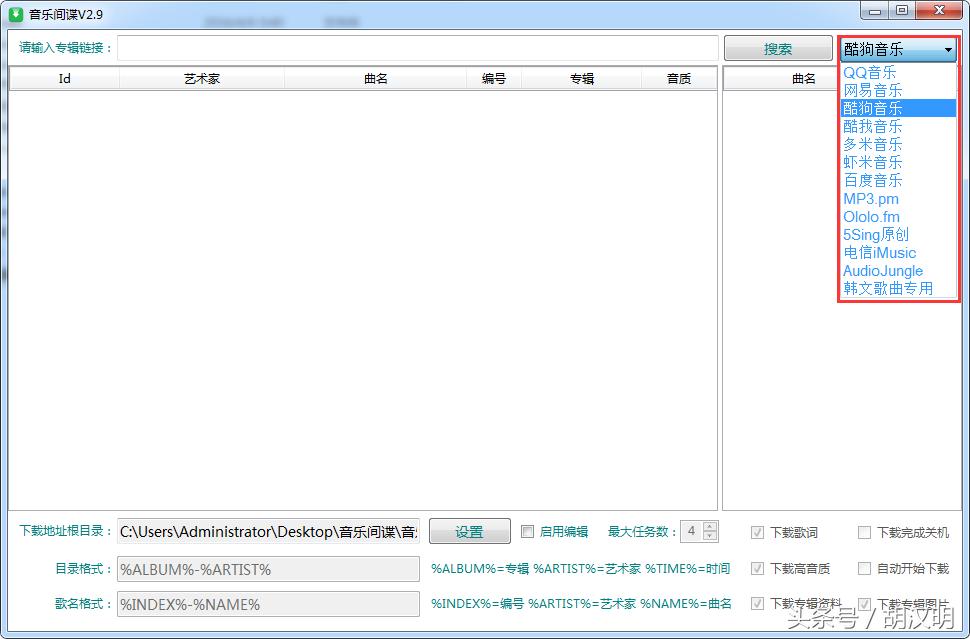Click the Id column header

(x=63, y=78)
